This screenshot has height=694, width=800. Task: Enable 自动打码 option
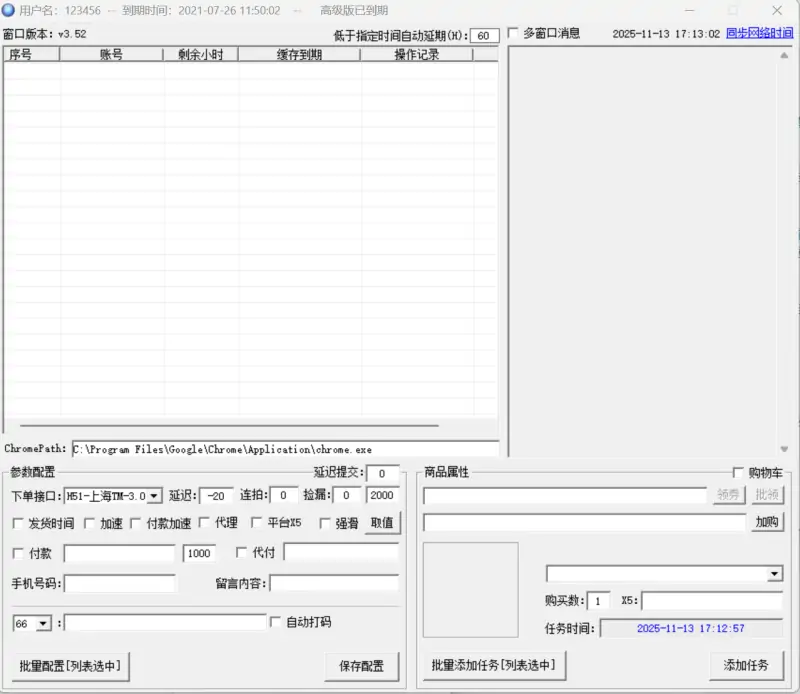click(277, 622)
